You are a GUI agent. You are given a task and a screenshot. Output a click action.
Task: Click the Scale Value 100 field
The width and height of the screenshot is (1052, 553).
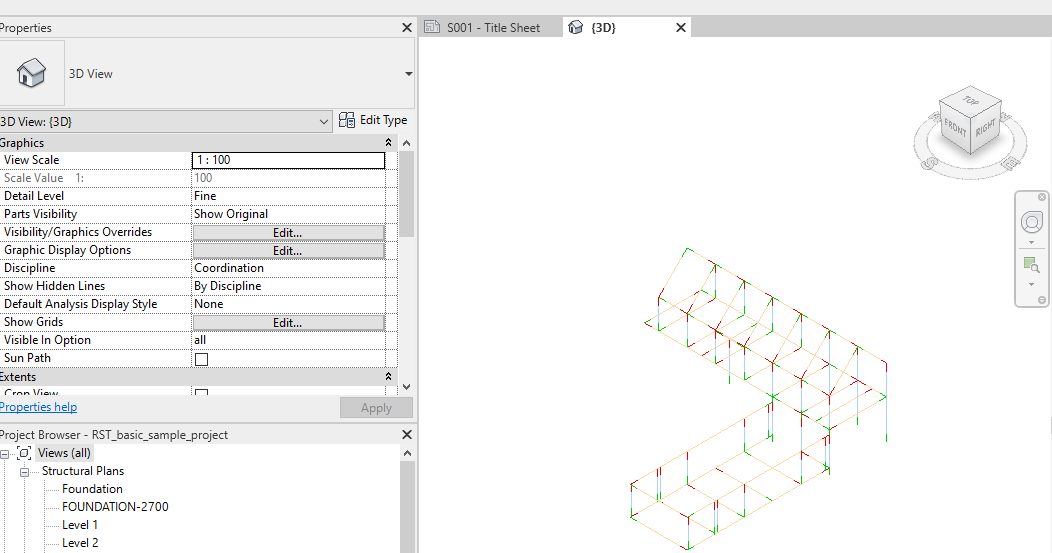(x=288, y=178)
